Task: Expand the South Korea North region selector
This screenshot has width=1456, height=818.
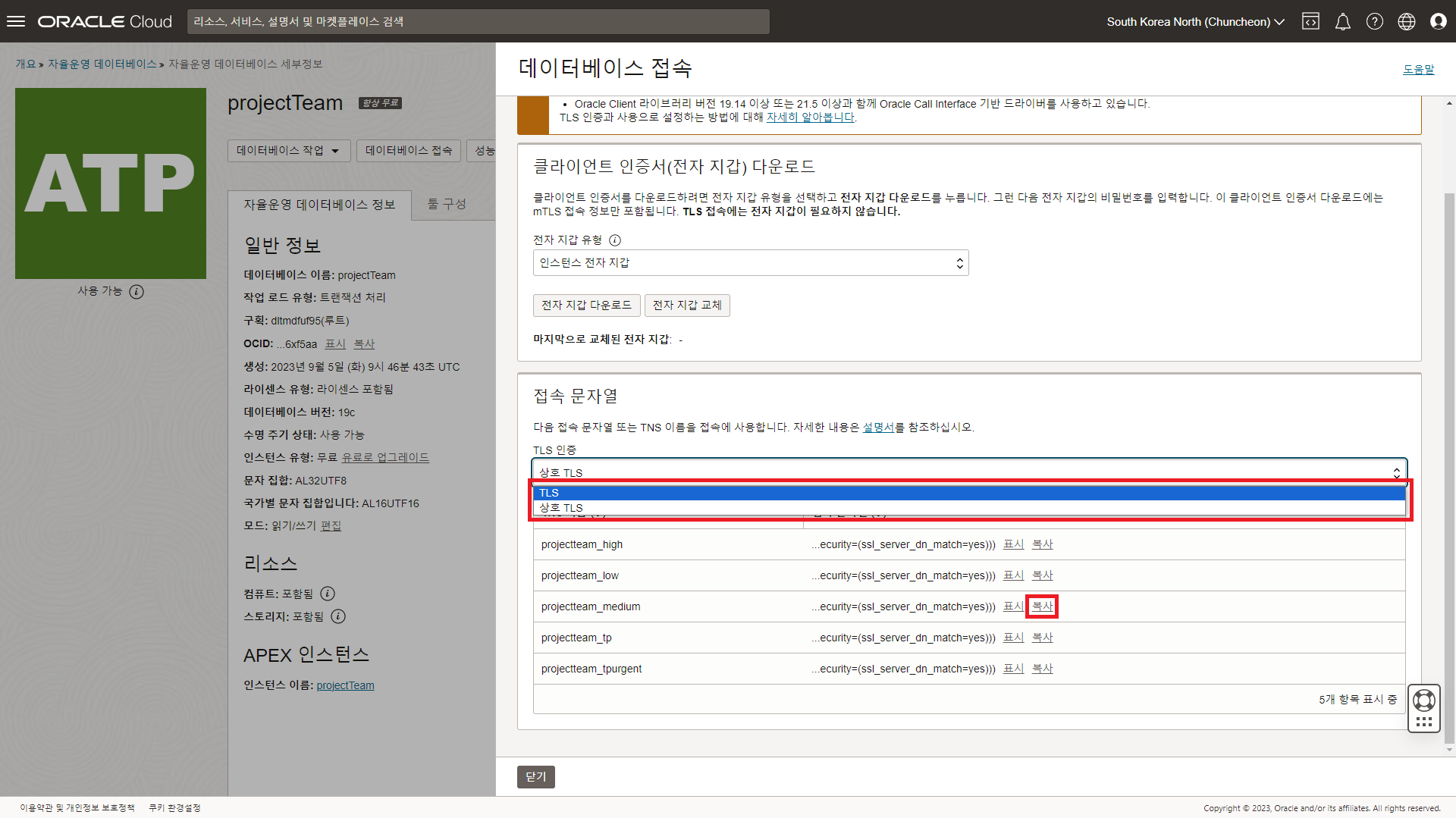Action: [1196, 21]
